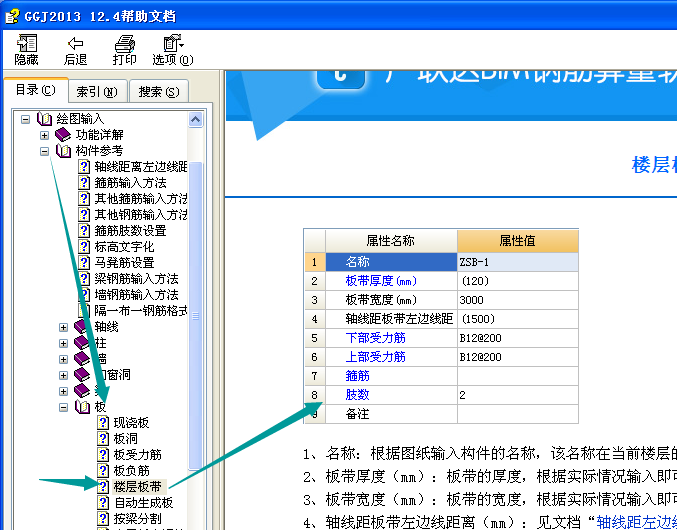Click the 备注 row label
This screenshot has height=530, width=677.
(357, 414)
